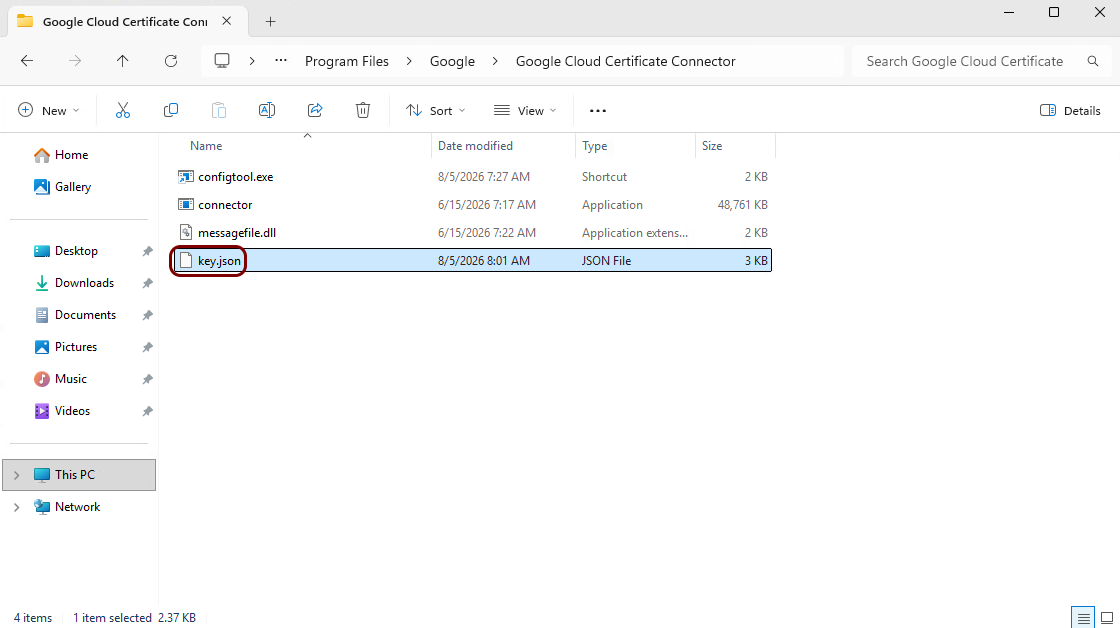This screenshot has height=628, width=1120.
Task: Navigate up one folder level
Action: (x=123, y=61)
